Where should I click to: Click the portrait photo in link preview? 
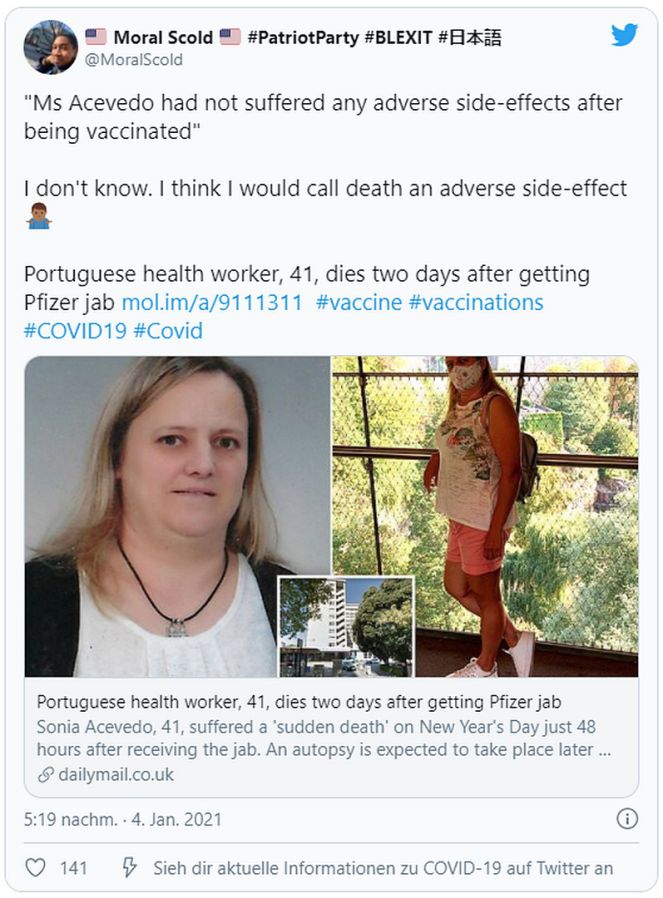click(x=177, y=517)
